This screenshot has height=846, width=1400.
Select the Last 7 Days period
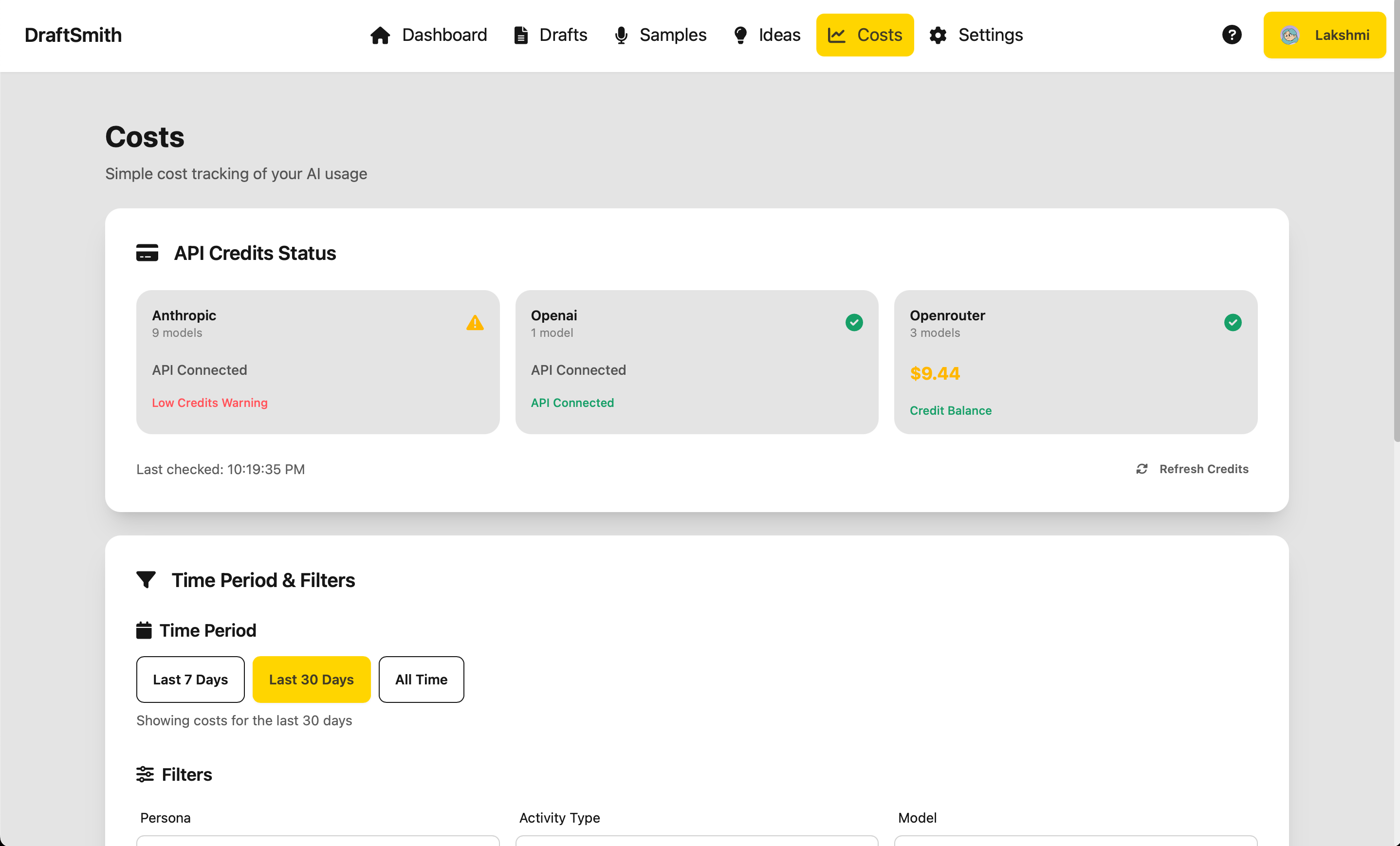pyautogui.click(x=190, y=680)
